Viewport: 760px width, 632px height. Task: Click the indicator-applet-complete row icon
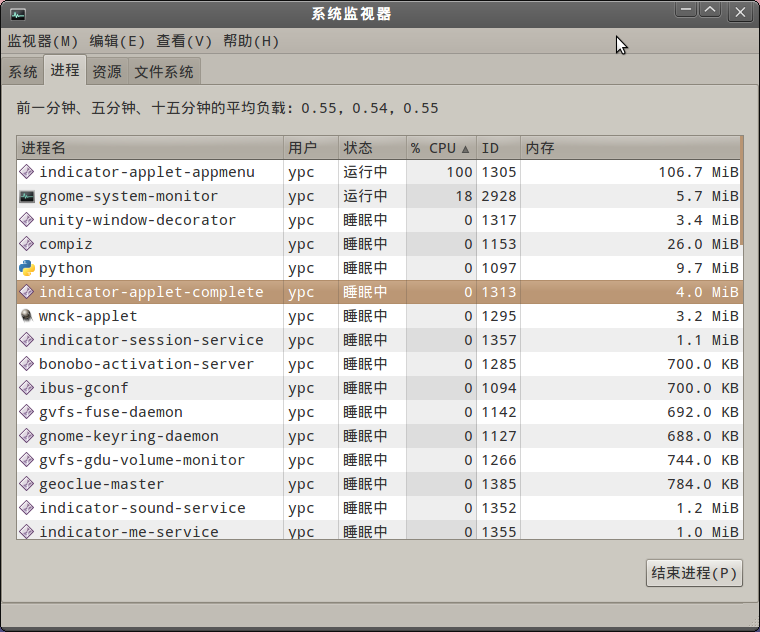click(x=26, y=292)
